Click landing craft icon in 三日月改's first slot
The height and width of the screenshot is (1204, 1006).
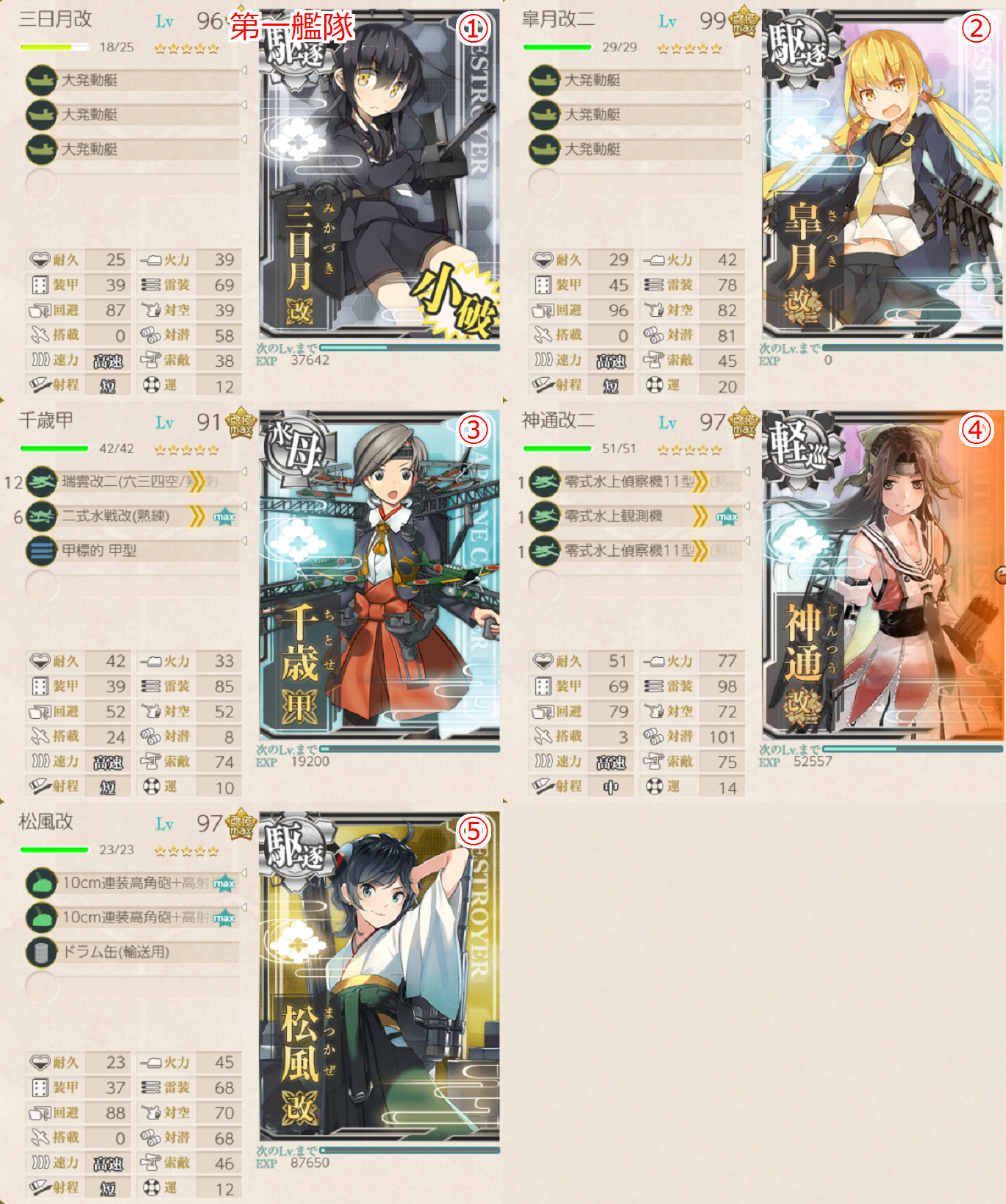click(41, 80)
